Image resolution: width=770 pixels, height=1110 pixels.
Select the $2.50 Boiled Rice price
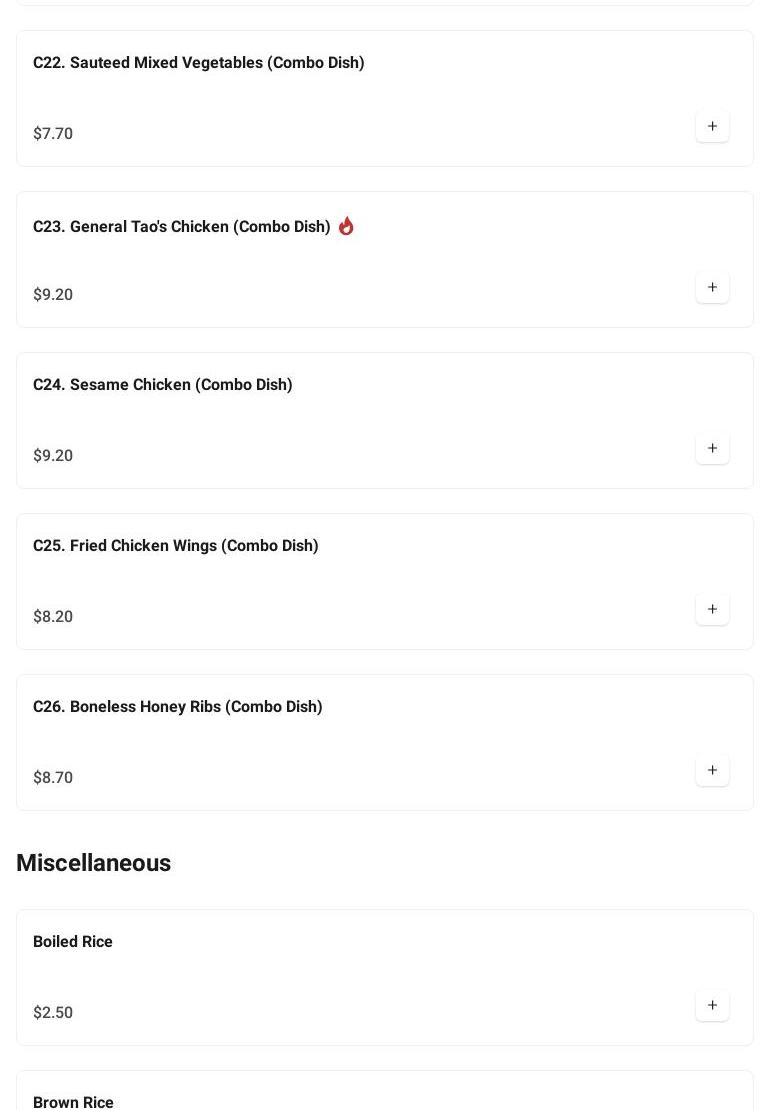coord(52,1012)
